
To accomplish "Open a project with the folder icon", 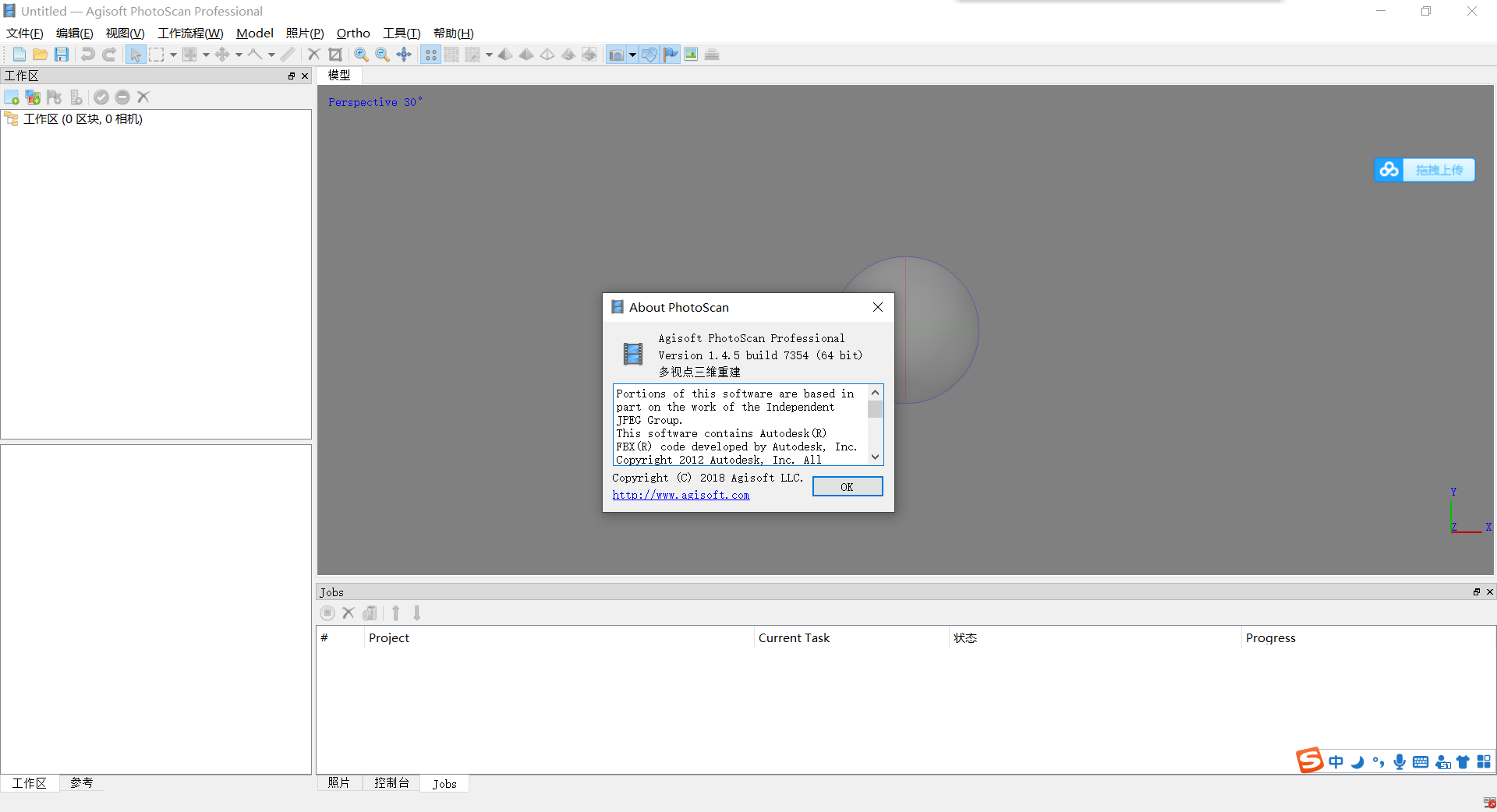I will [41, 55].
